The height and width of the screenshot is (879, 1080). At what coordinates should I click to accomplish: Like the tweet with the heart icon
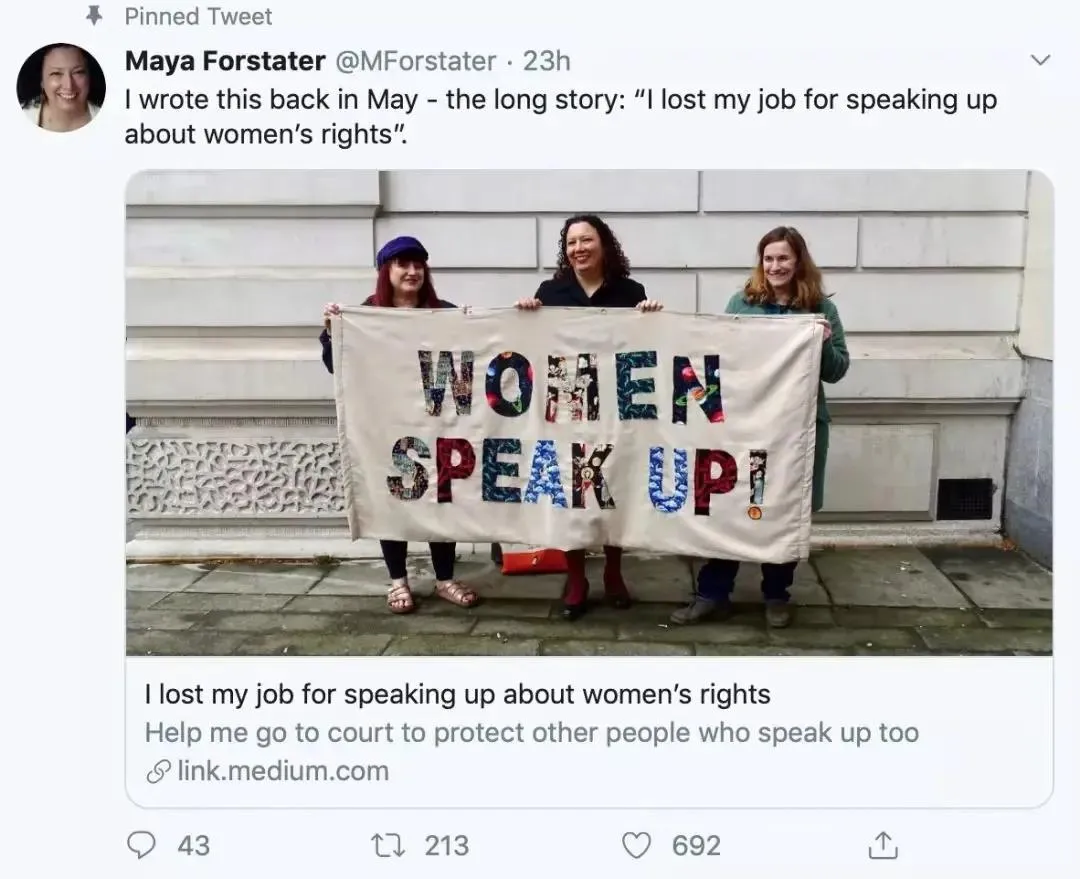636,846
